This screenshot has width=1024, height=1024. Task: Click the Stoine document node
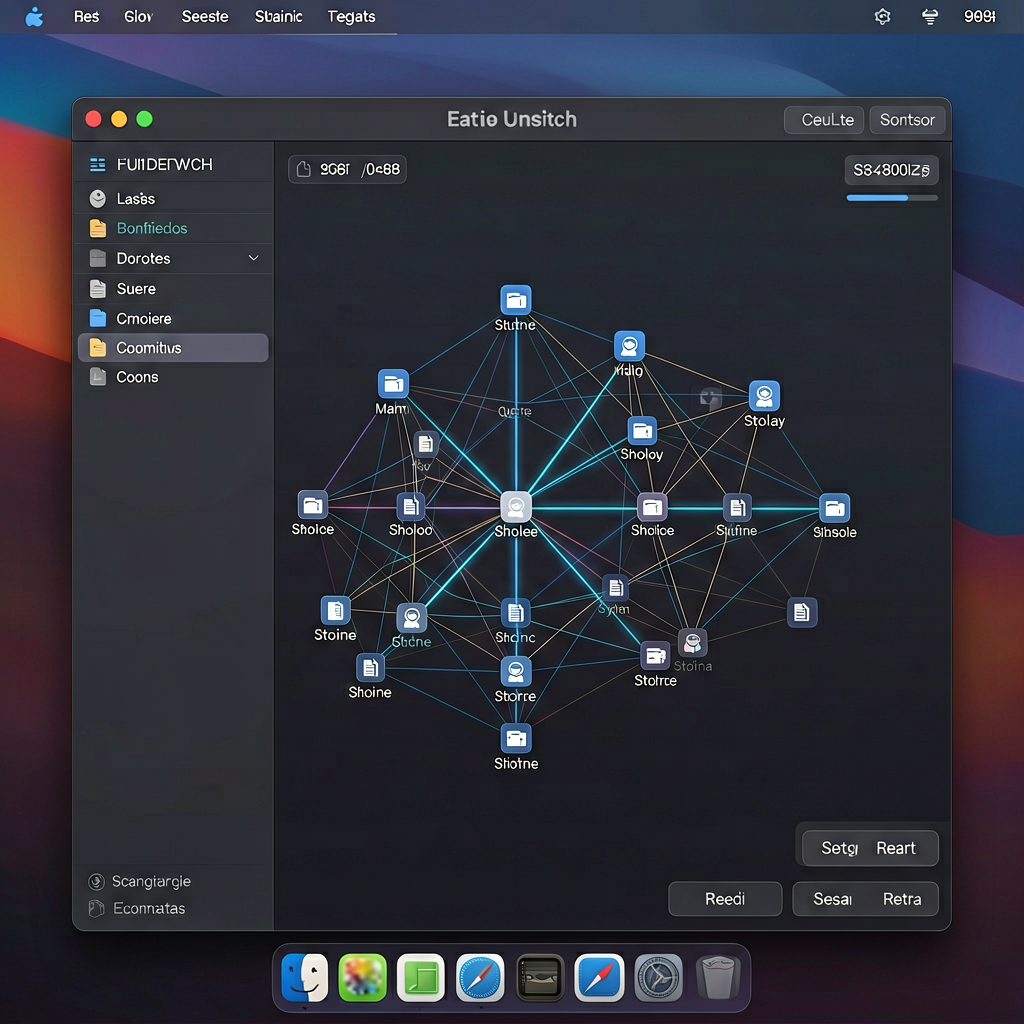335,611
